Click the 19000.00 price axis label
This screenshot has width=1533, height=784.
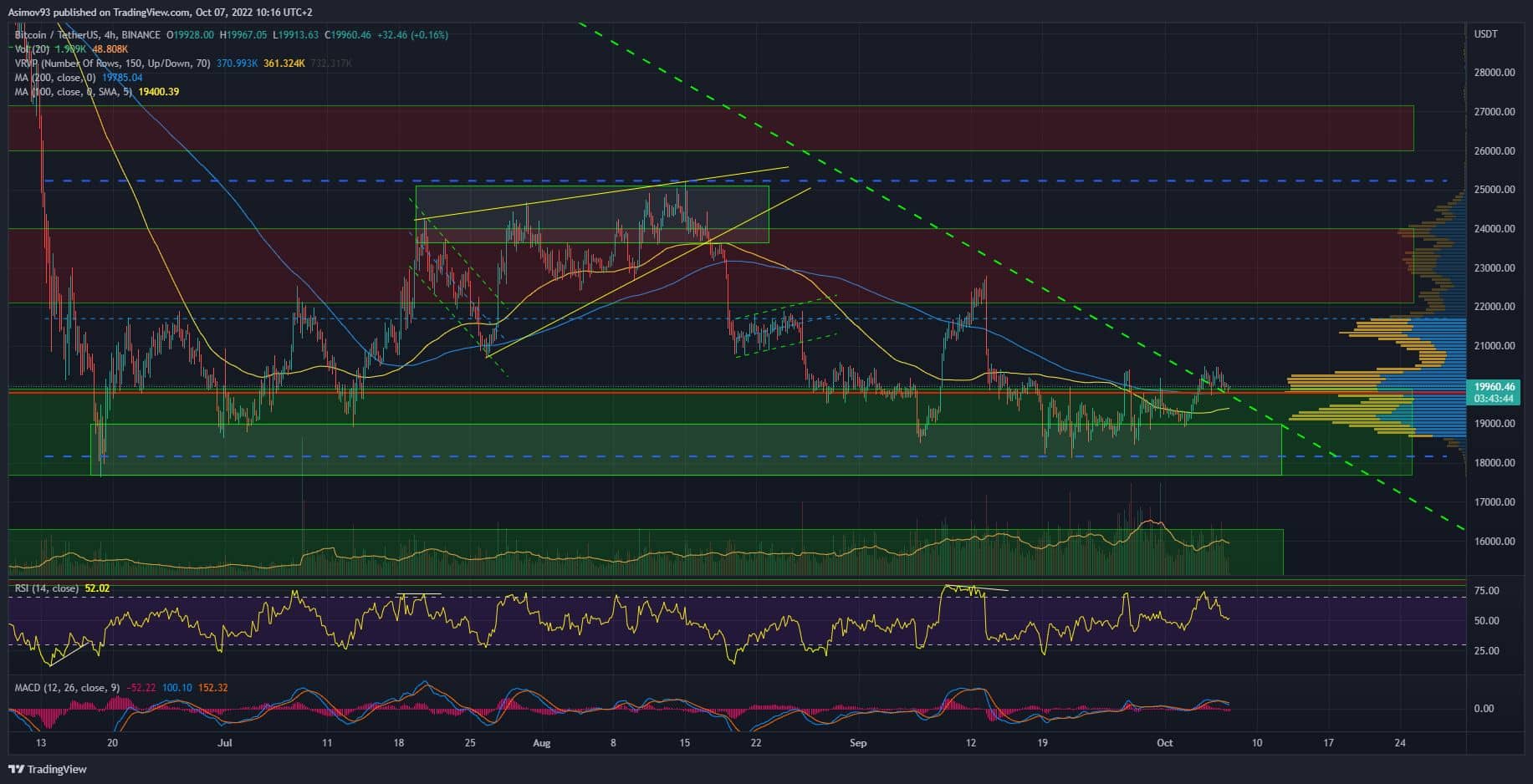pos(1494,424)
